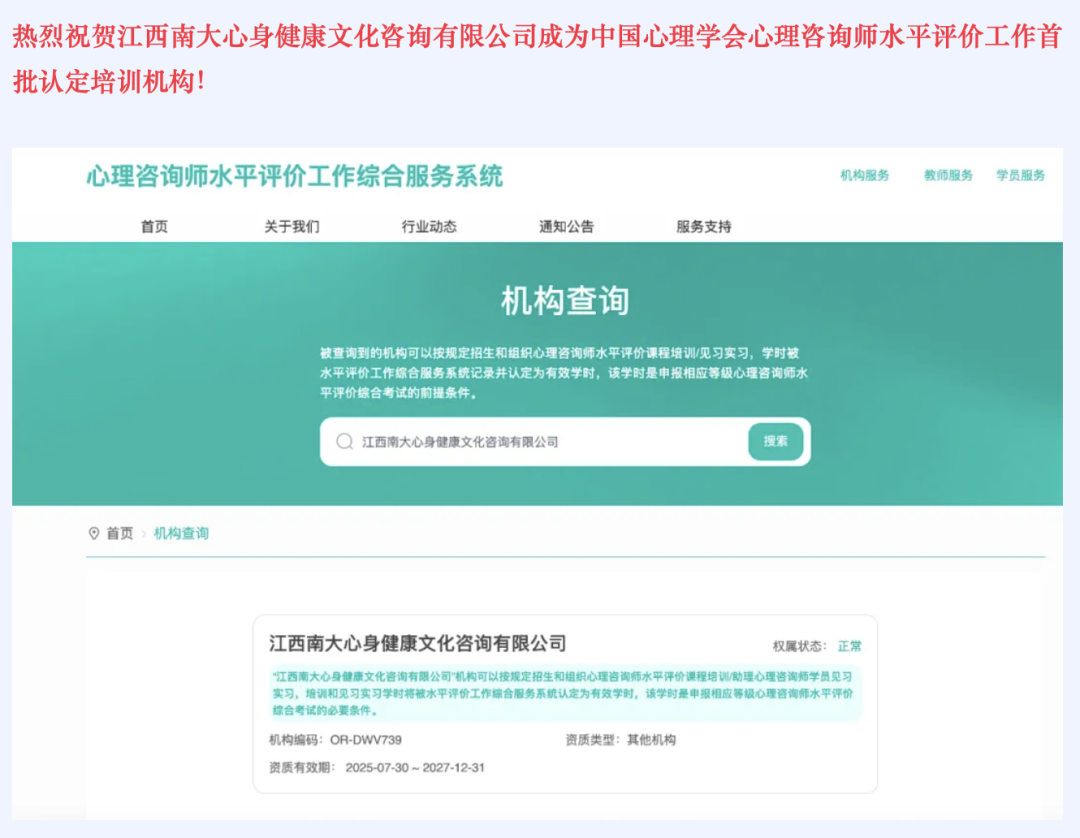1080x838 pixels.
Task: Click the location pin icon in the breadcrumb
Action: click(94, 533)
